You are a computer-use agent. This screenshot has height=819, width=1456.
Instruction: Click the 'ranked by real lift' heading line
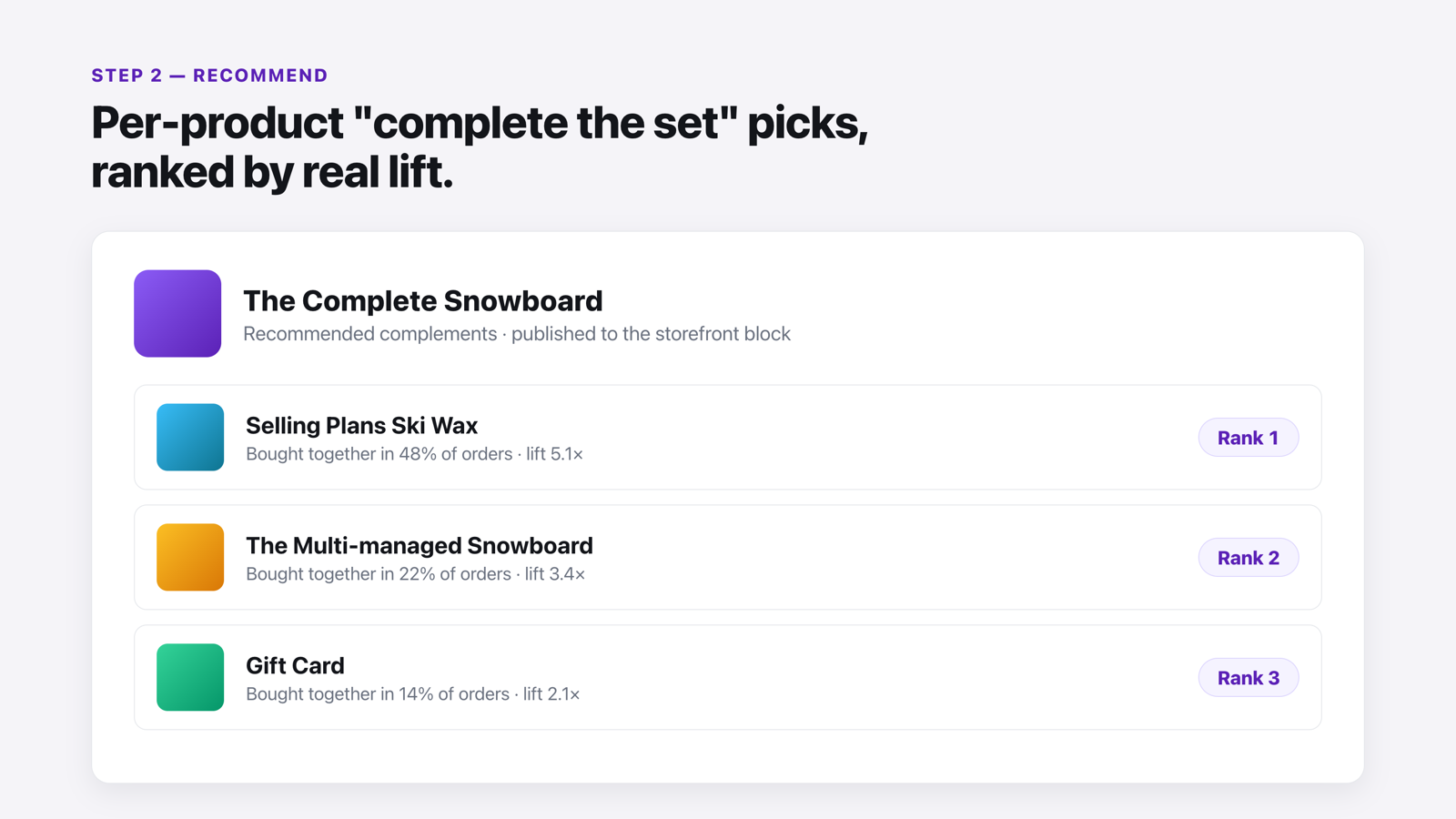point(272,172)
